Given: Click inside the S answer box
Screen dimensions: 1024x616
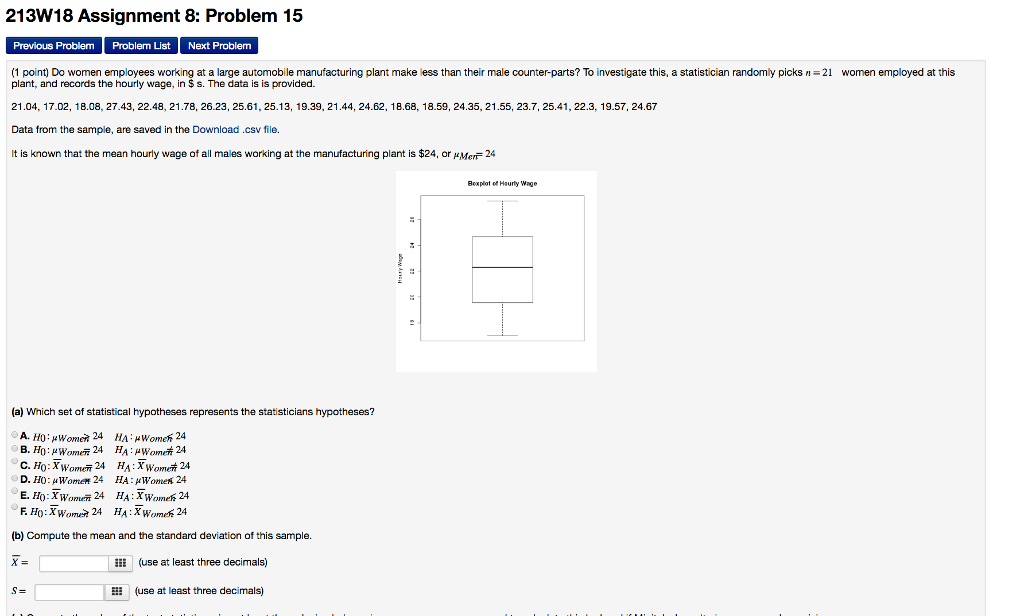Looking at the screenshot, I should (70, 590).
